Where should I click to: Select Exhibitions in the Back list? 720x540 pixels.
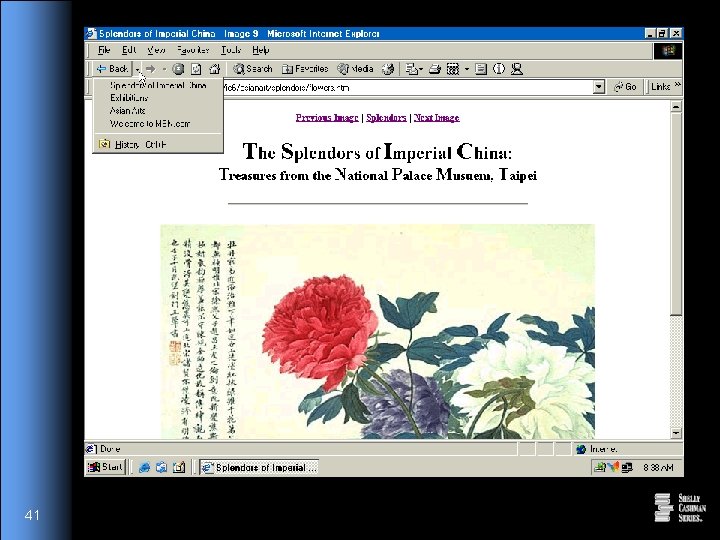[x=158, y=98]
